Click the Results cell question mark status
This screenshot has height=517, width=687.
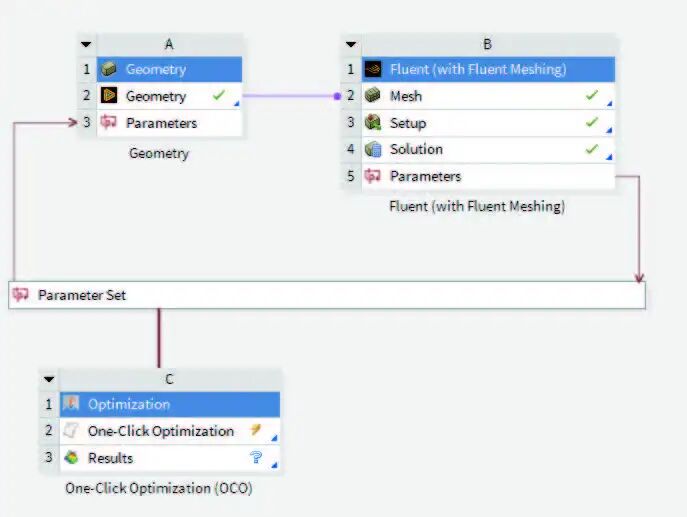click(x=256, y=458)
